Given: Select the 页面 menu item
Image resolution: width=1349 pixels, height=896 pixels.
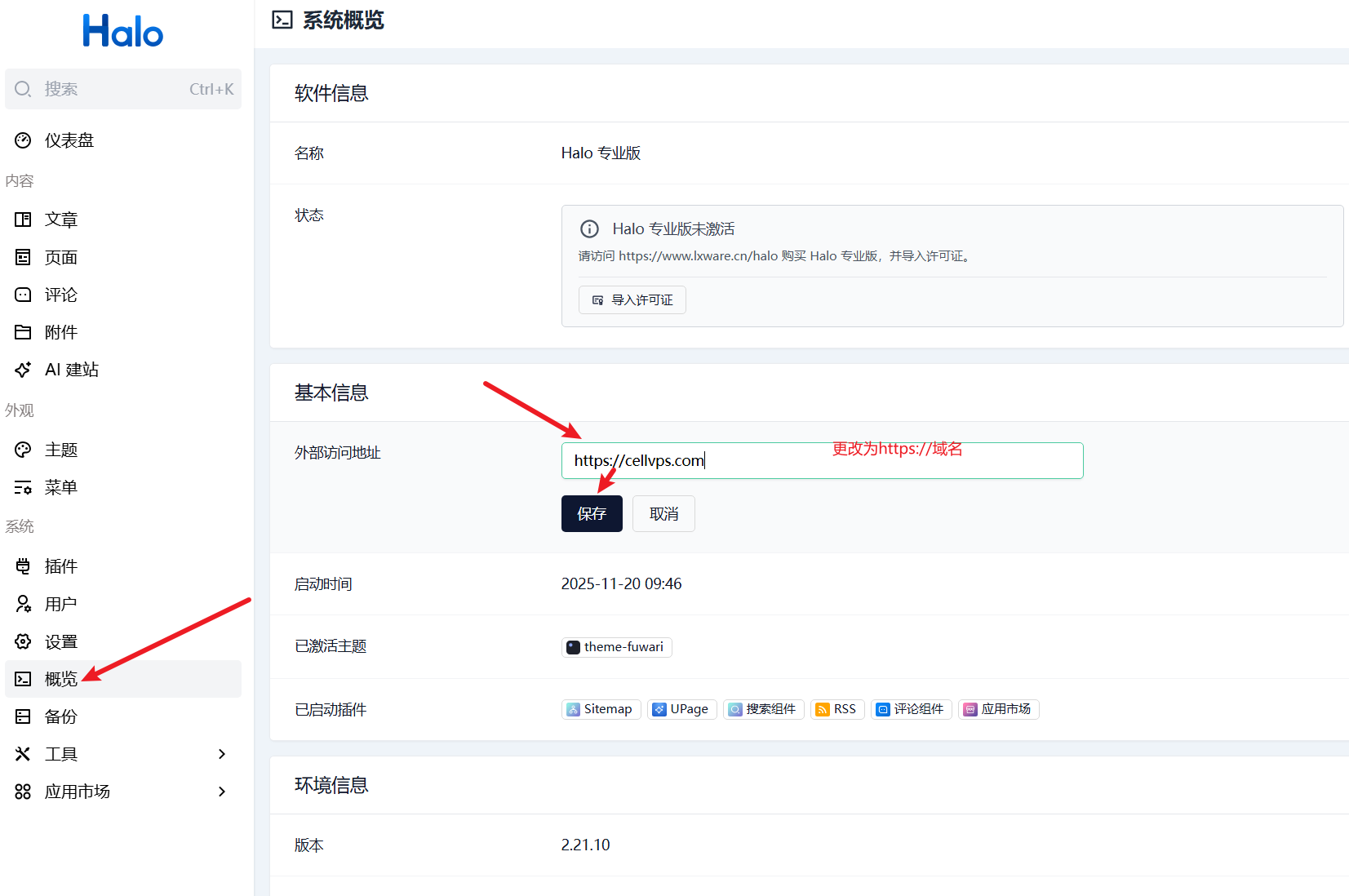Looking at the screenshot, I should [61, 257].
